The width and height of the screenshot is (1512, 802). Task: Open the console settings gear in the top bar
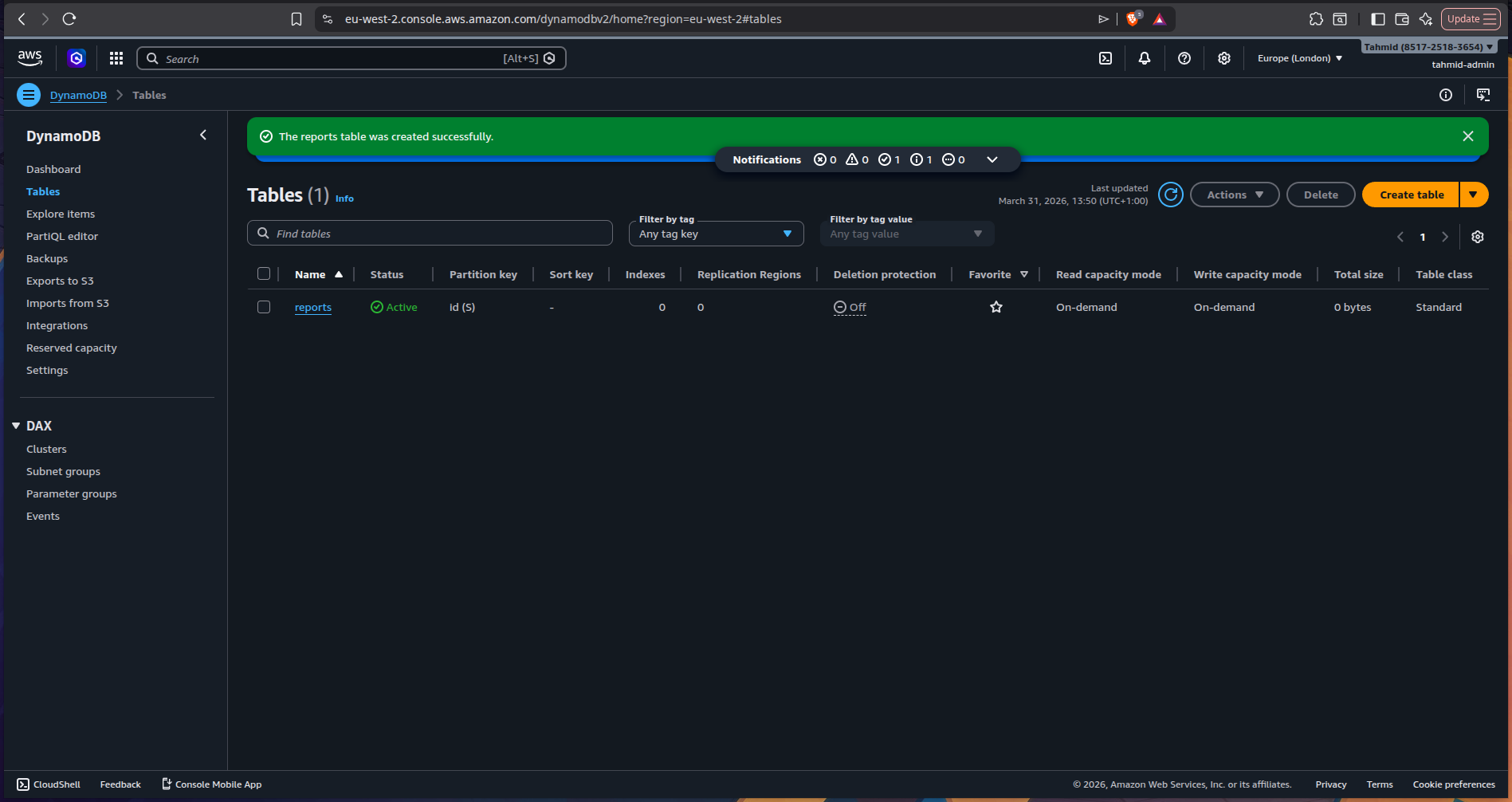pos(1224,58)
